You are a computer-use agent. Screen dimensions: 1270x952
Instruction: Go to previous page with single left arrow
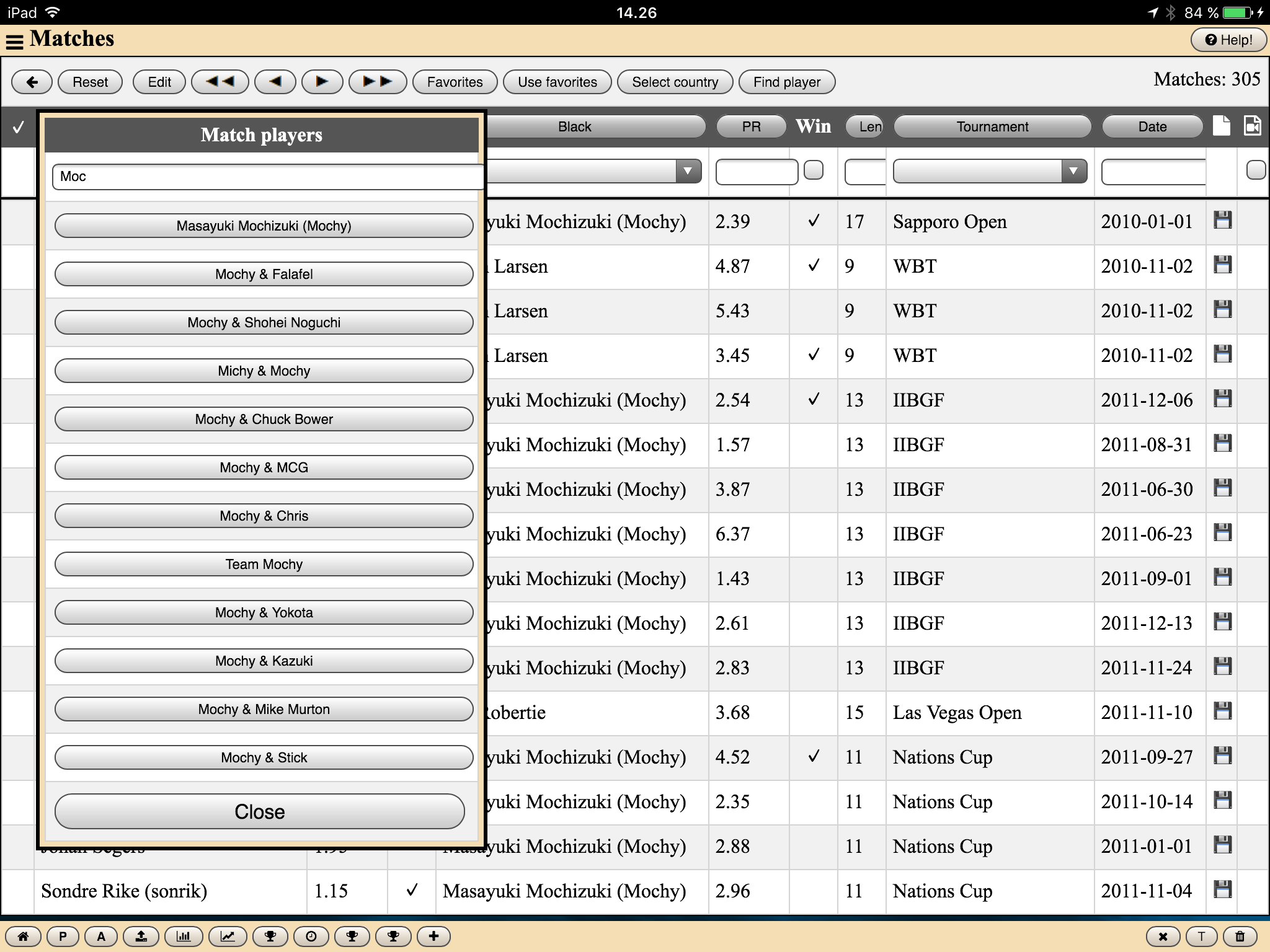click(x=275, y=82)
